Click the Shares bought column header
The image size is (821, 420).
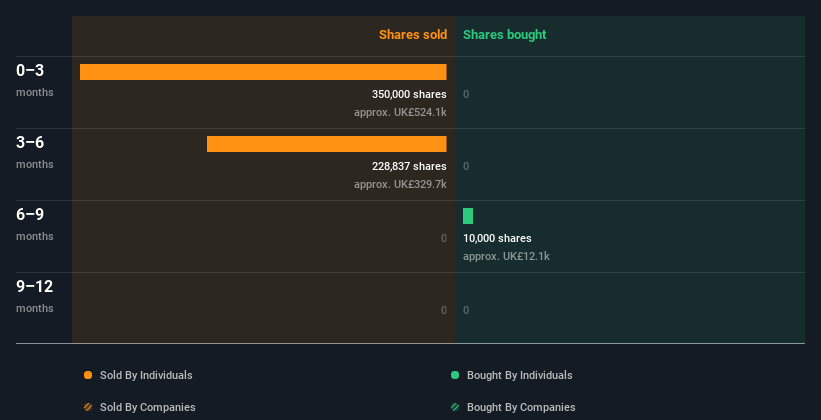505,35
